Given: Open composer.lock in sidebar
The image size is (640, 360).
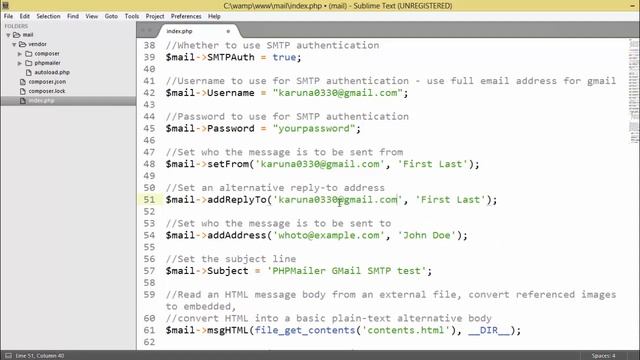Looking at the screenshot, I should click(x=47, y=91).
